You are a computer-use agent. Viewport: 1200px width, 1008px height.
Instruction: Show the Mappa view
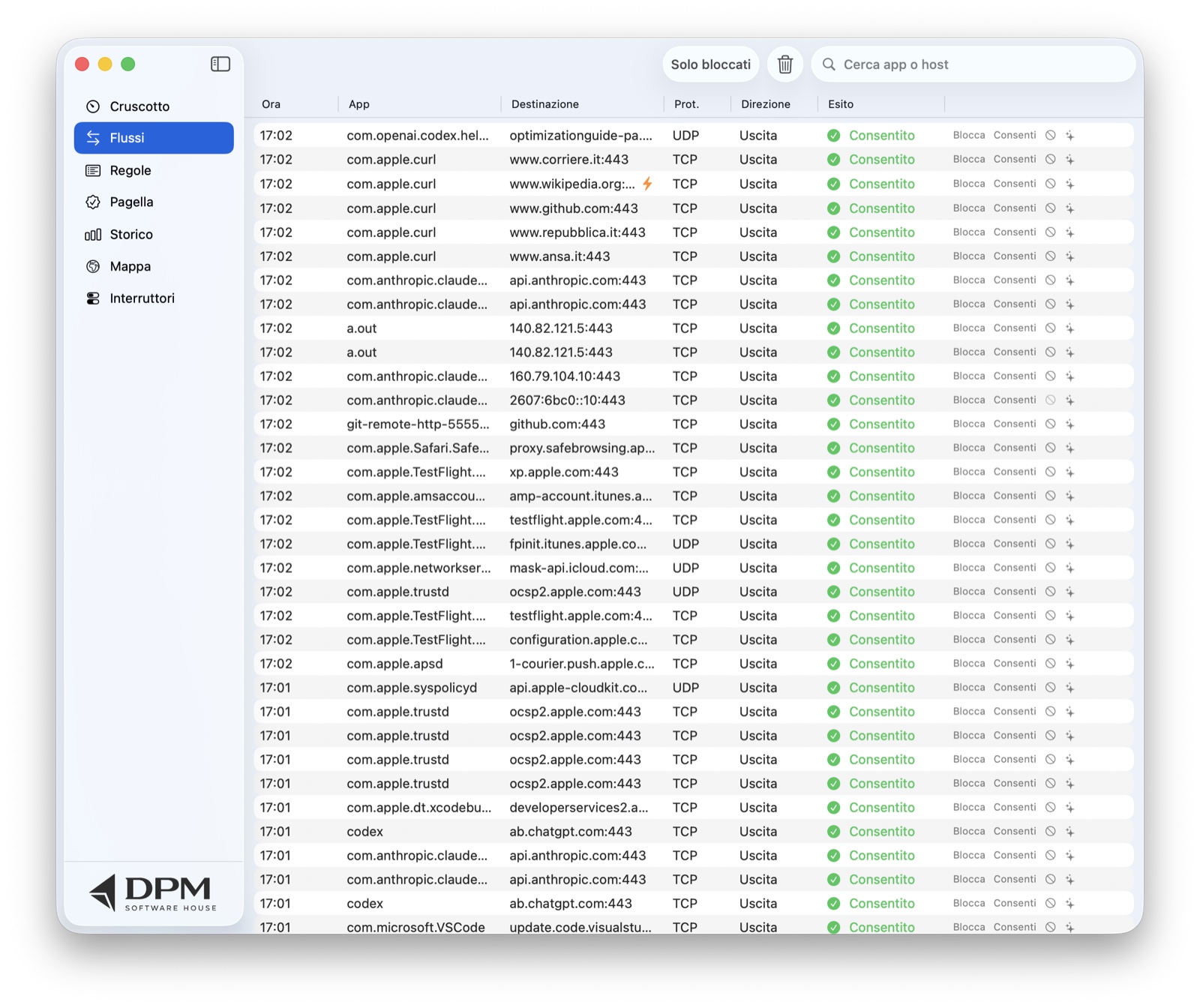pyautogui.click(x=154, y=266)
